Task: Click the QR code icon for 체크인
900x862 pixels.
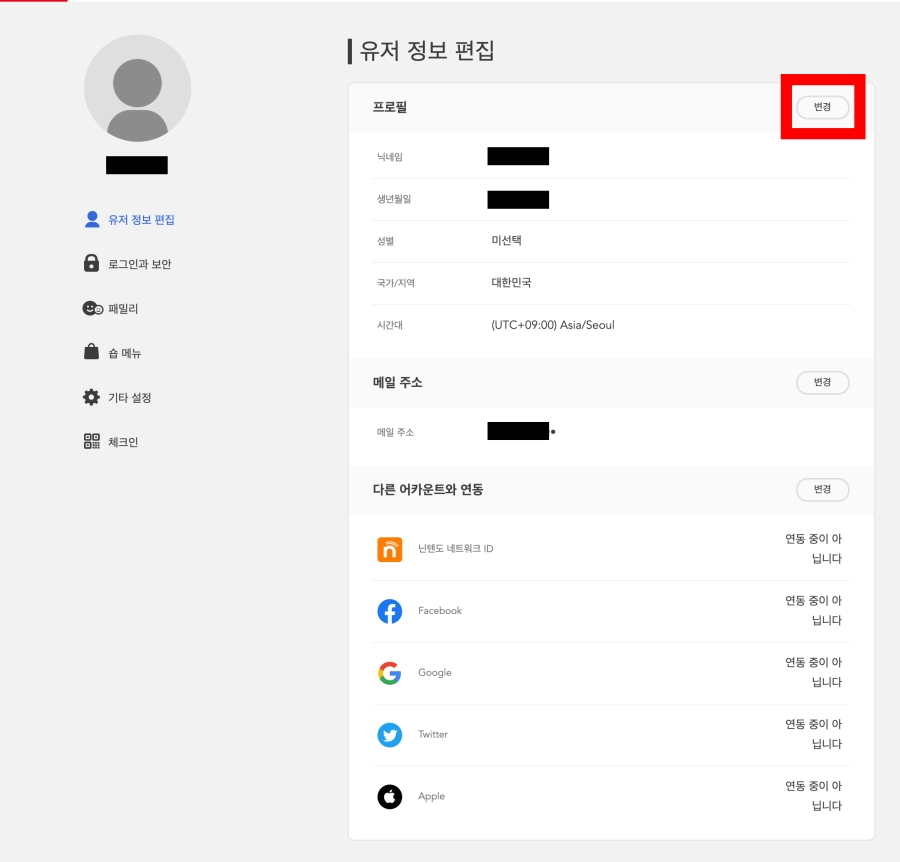Action: click(92, 441)
